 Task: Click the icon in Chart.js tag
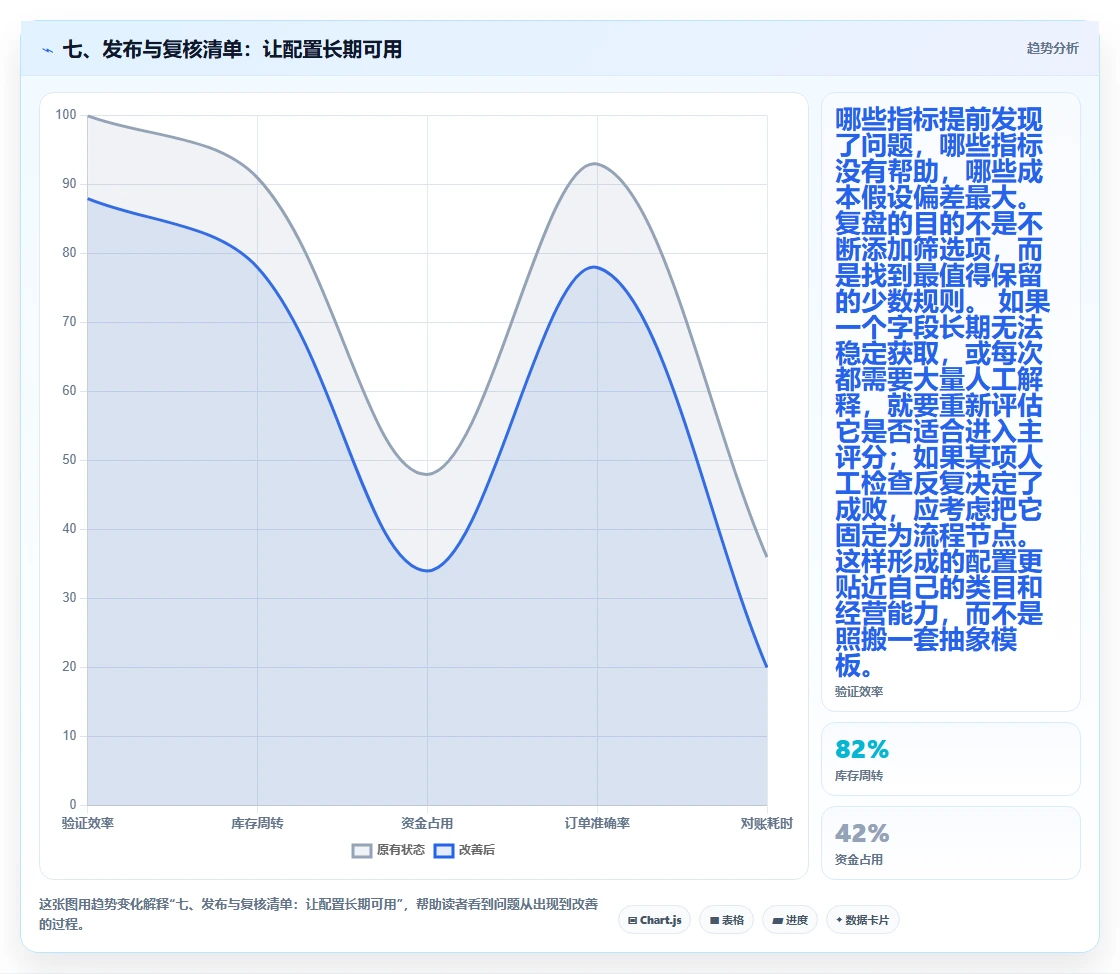point(632,920)
